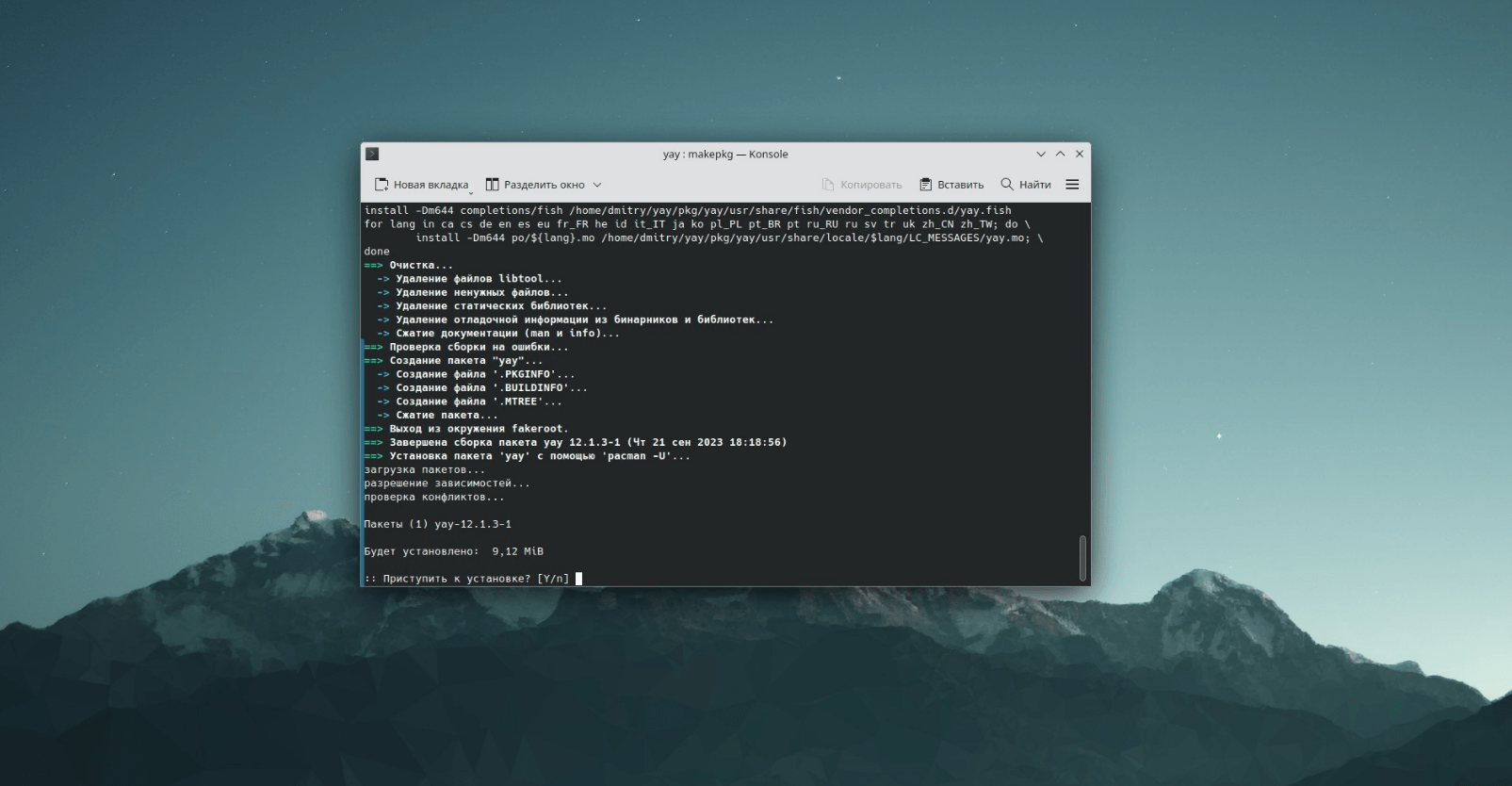Viewport: 1512px width, 786px height.
Task: Expand the small arrow under 'Новая вкладка'
Action: 471,192
